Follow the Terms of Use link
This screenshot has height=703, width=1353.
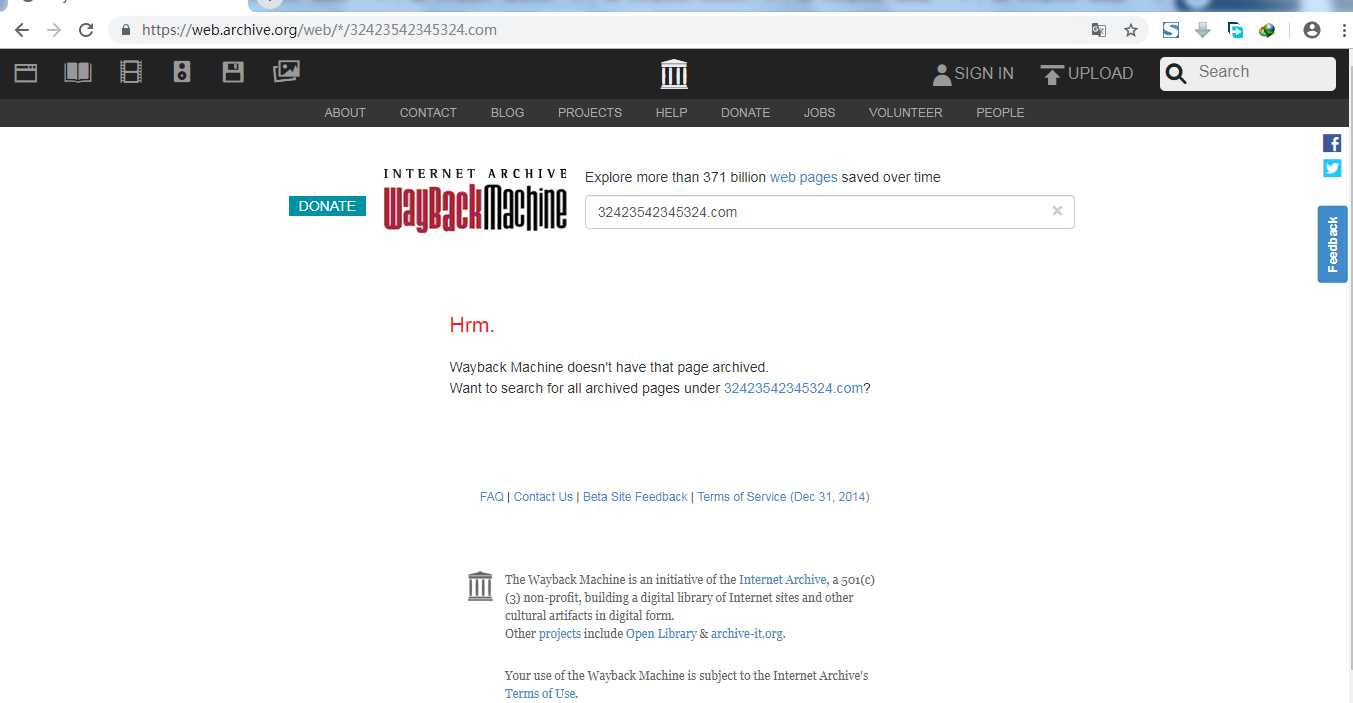click(540, 694)
